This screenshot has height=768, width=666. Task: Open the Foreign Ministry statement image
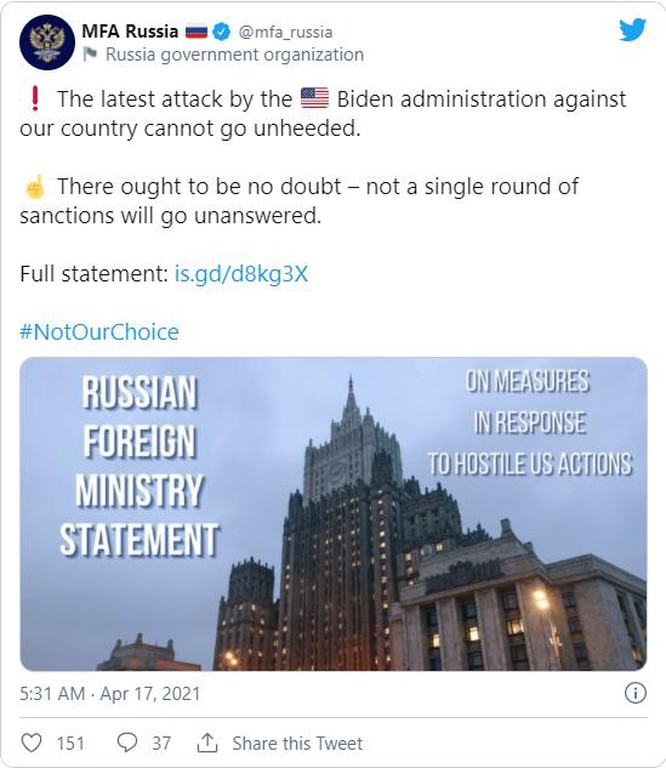coord(333,514)
